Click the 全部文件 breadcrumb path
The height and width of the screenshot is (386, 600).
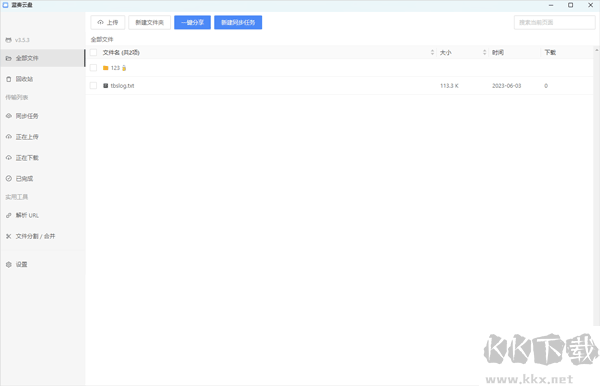[x=102, y=39]
